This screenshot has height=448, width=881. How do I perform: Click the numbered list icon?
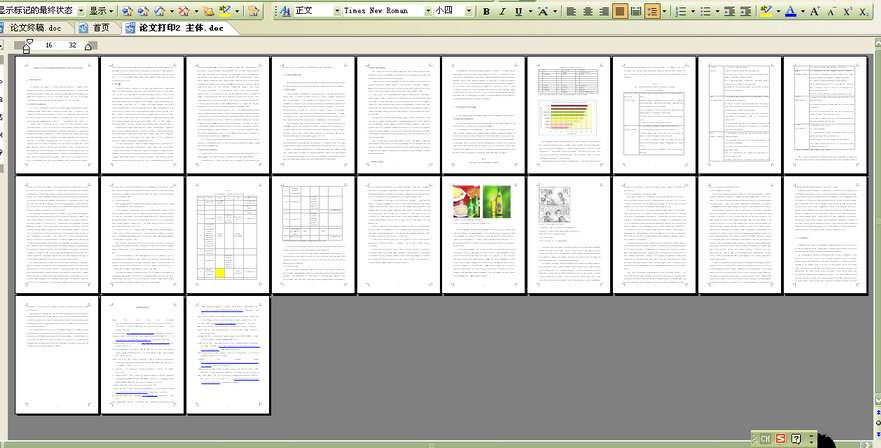pos(680,11)
